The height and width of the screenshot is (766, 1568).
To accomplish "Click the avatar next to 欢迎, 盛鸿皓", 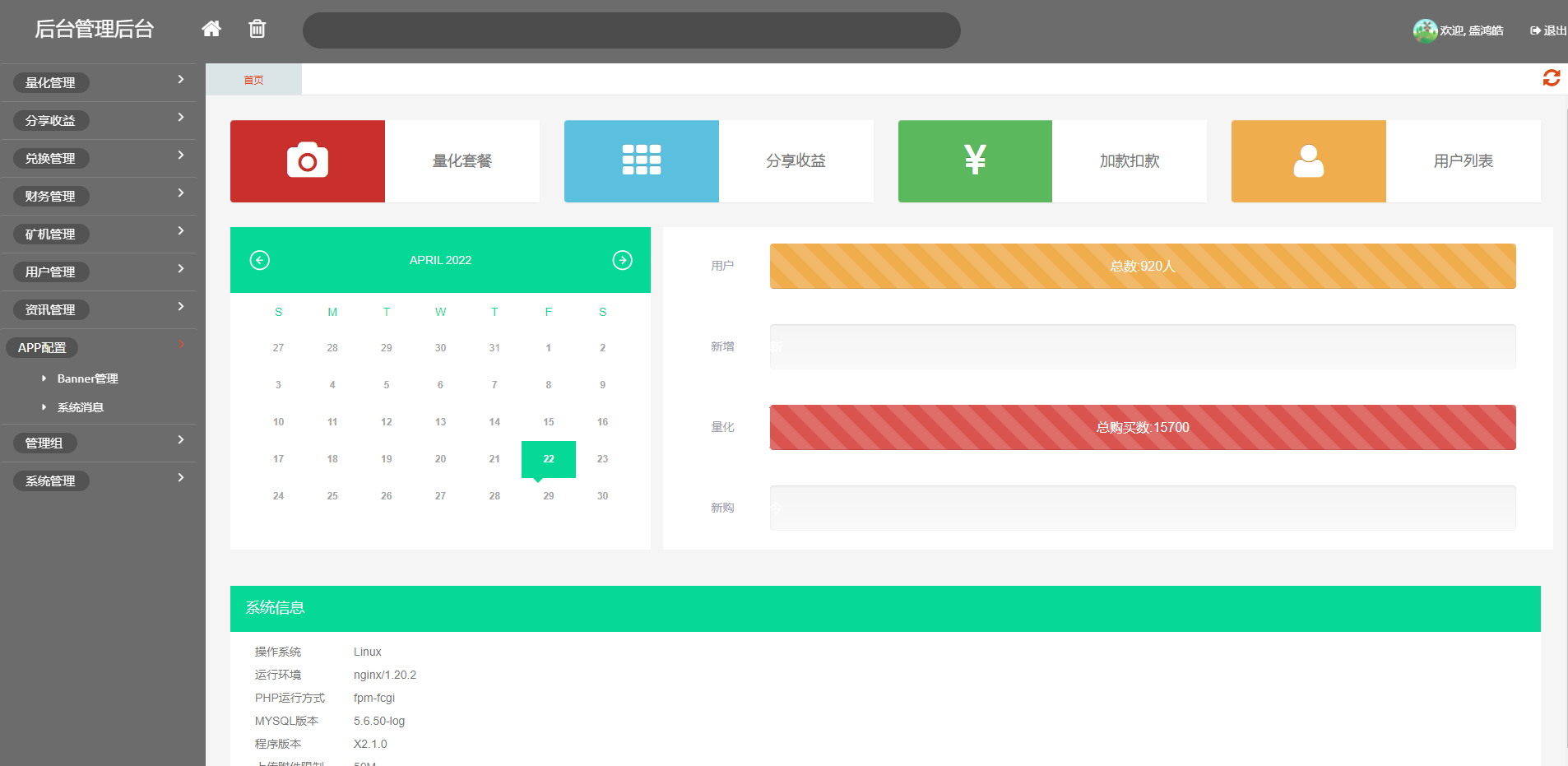I will (1426, 30).
